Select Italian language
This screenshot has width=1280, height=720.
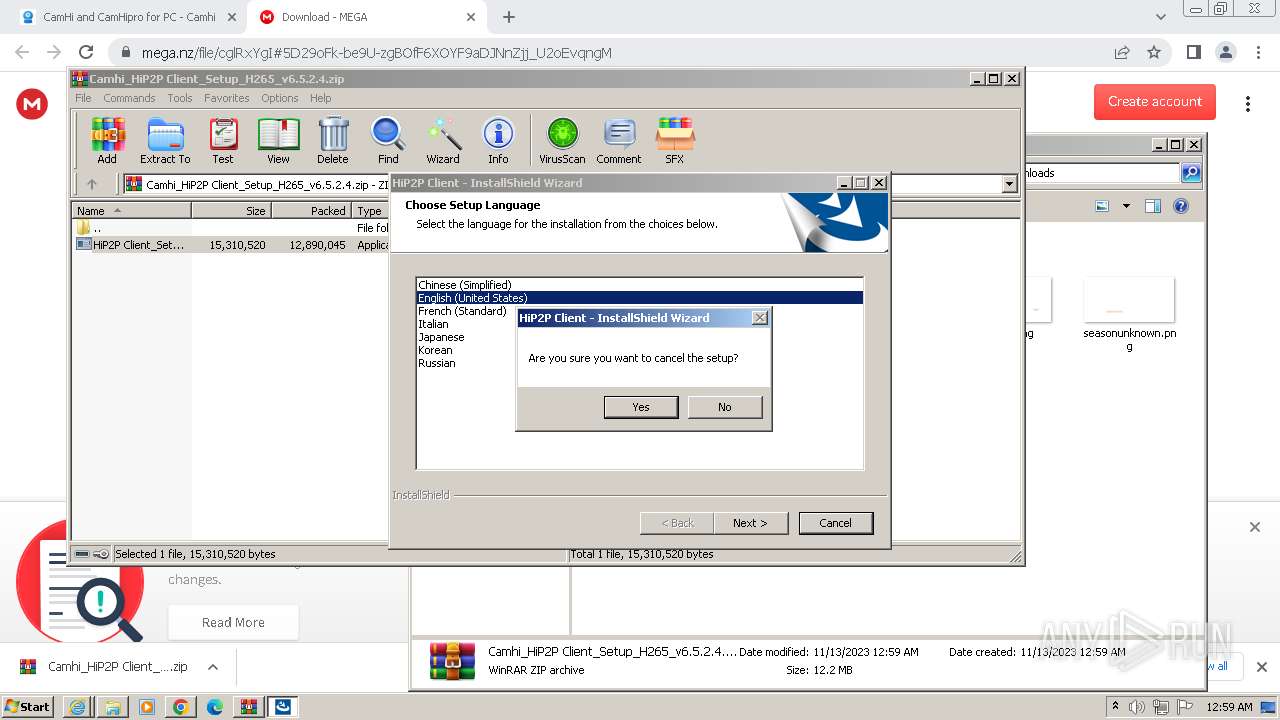(x=640, y=324)
